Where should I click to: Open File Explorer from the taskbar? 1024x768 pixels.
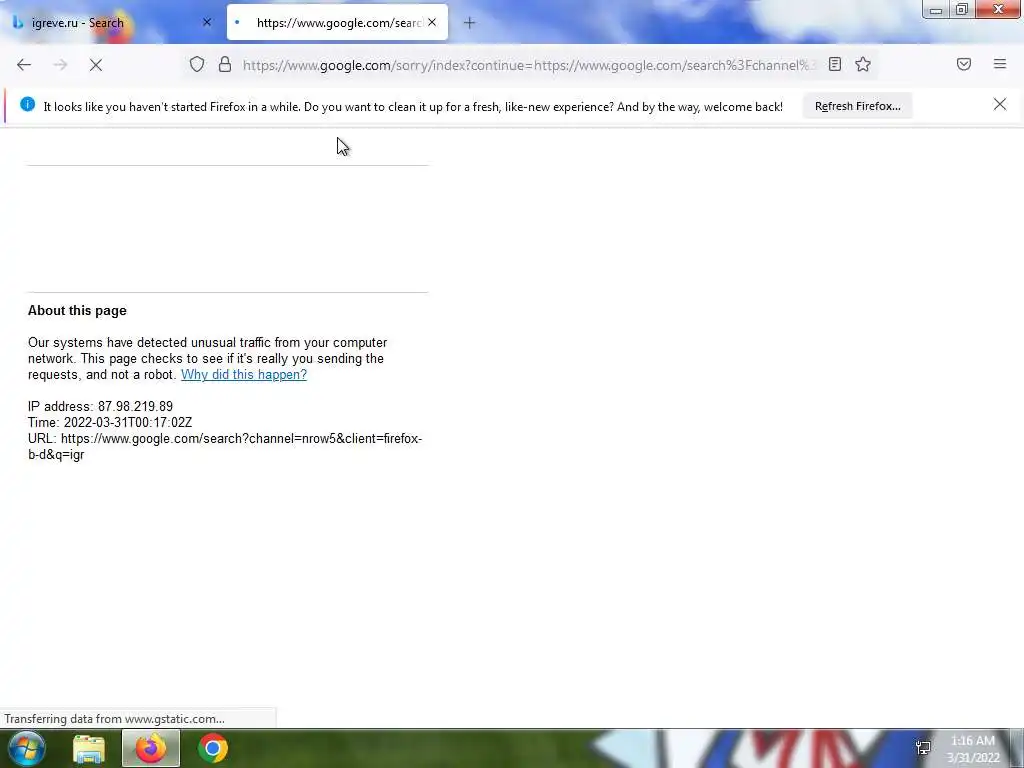point(89,748)
